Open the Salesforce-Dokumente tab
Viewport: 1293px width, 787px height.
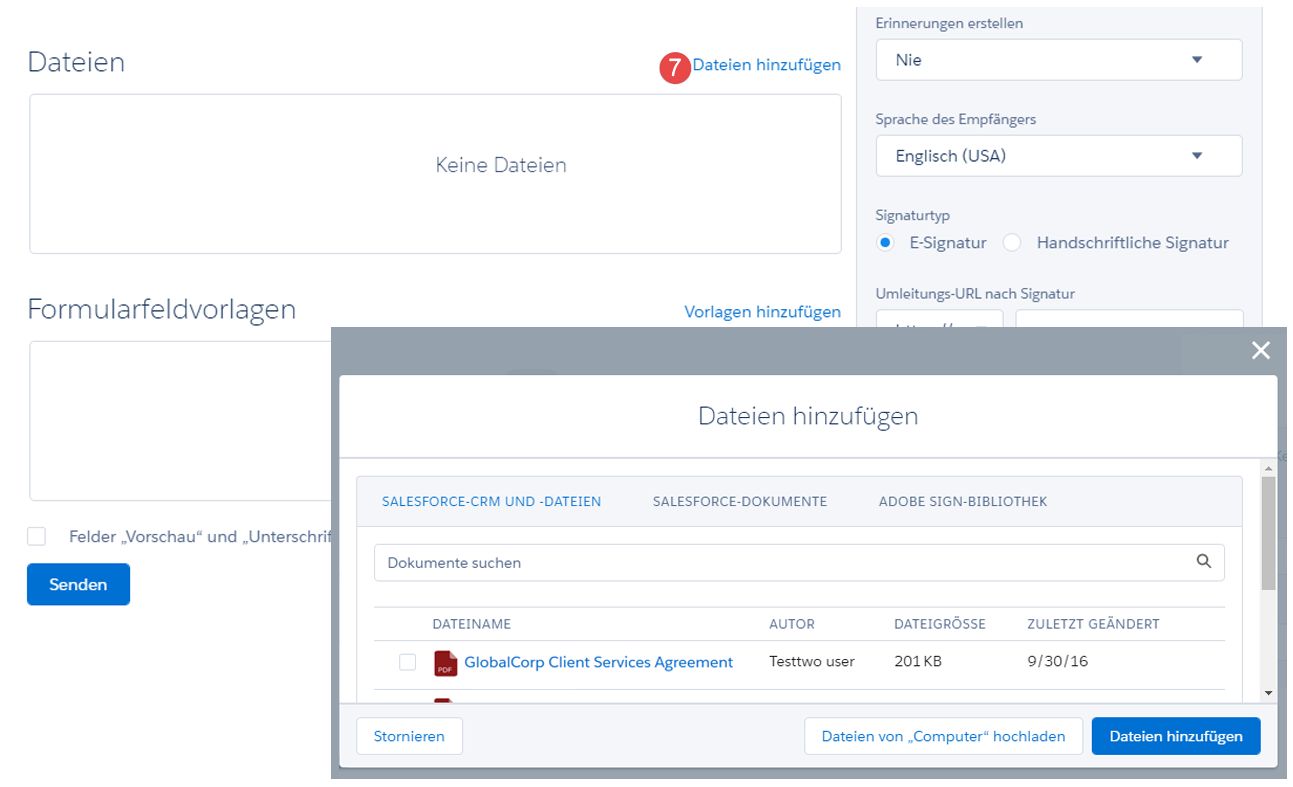click(x=740, y=502)
